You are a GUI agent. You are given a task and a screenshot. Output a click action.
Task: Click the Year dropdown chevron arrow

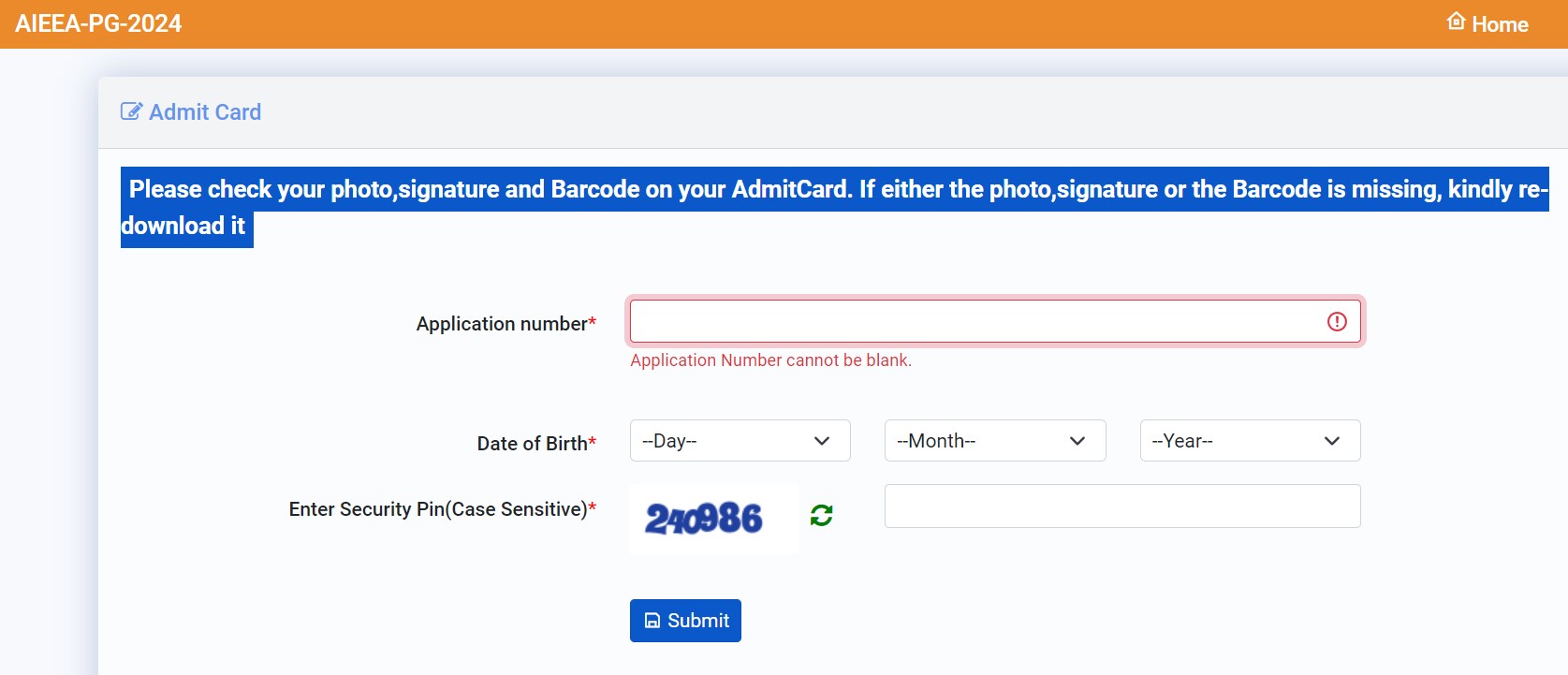[x=1332, y=441]
